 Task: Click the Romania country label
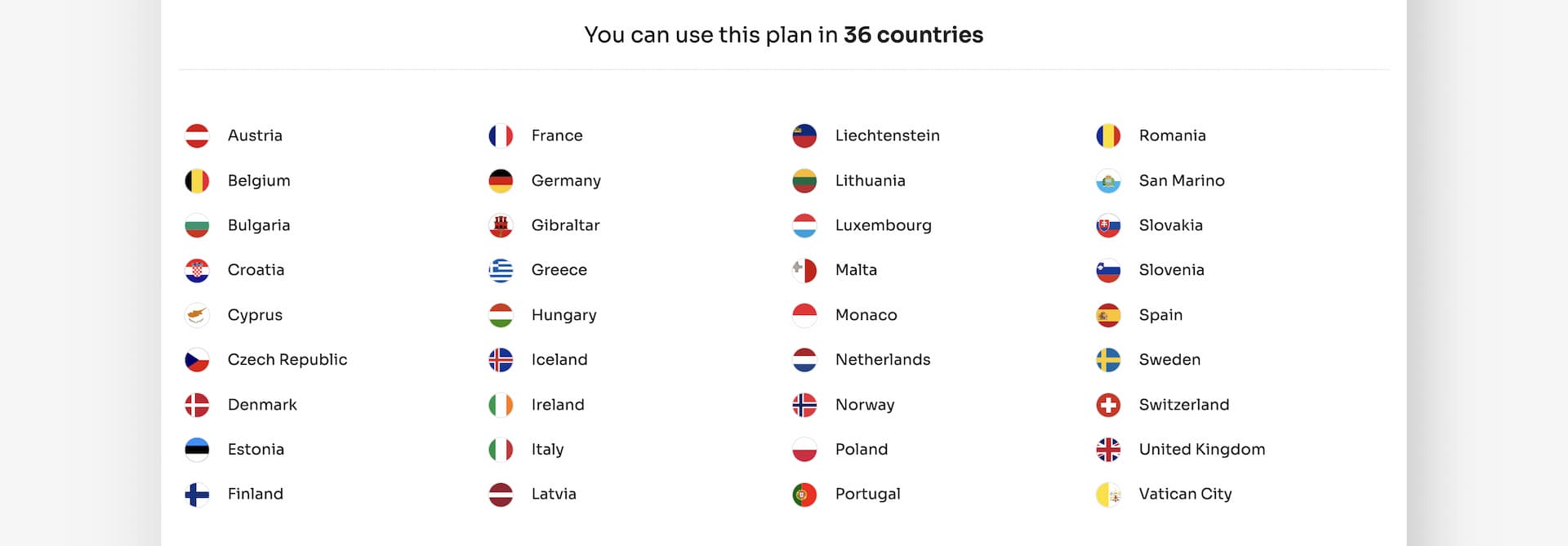[1172, 135]
